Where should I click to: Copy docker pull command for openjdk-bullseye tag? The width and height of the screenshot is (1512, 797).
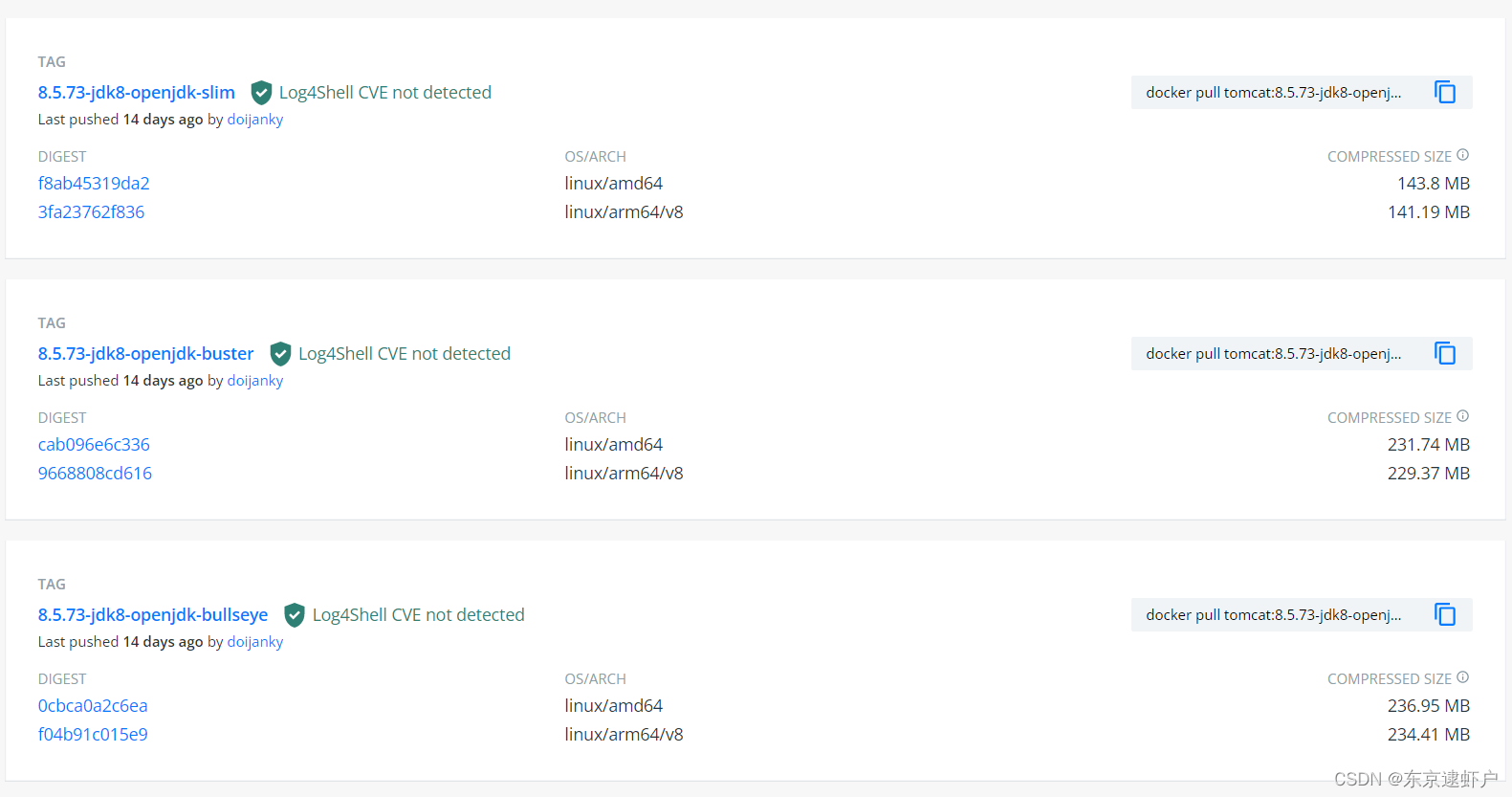point(1444,615)
